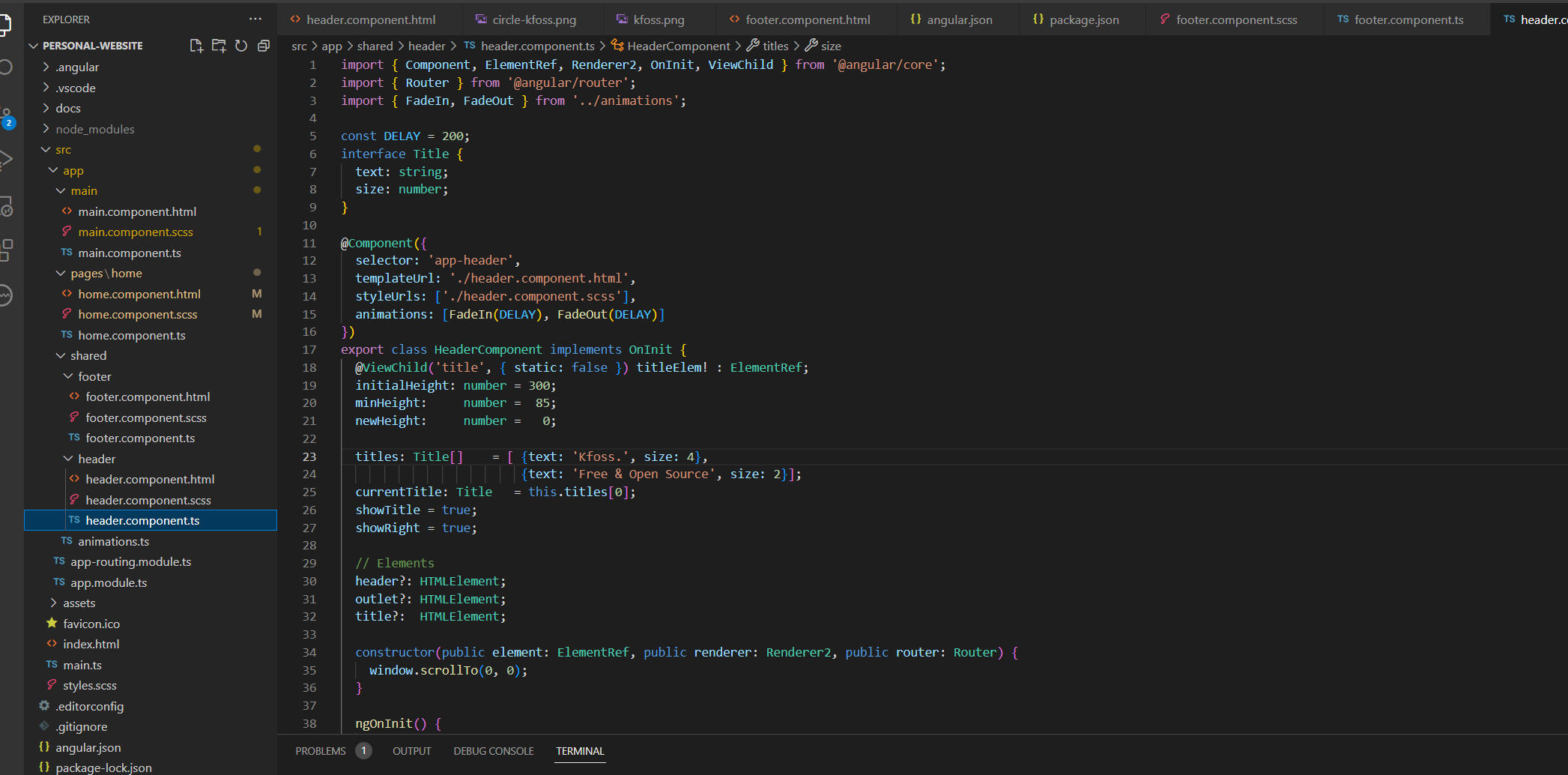This screenshot has height=775, width=1568.
Task: Open the Remote Explorer view
Action: (x=6, y=206)
